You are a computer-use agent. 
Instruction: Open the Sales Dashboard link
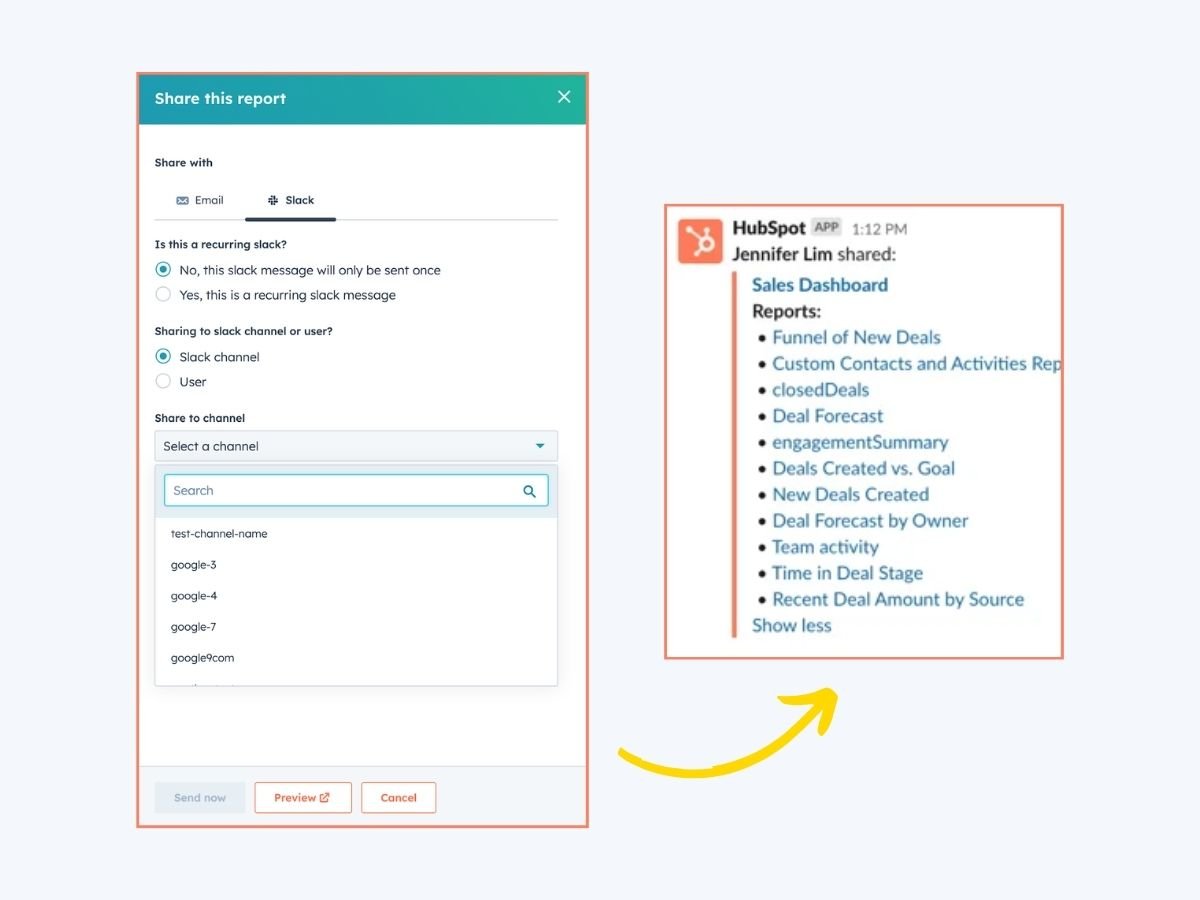[820, 285]
